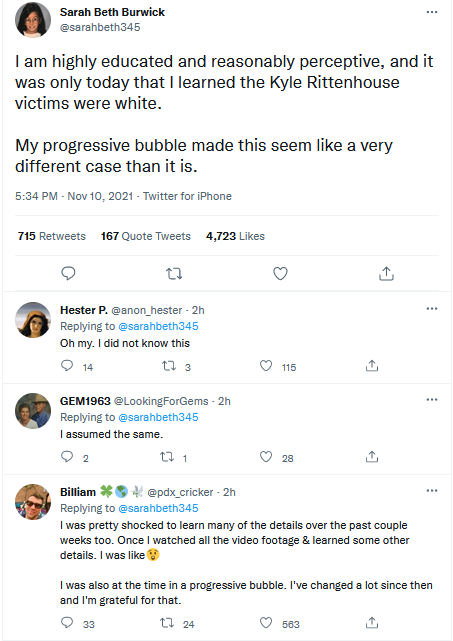This screenshot has width=453, height=641.
Task: View the 715 Retweets list
Action: 52,236
